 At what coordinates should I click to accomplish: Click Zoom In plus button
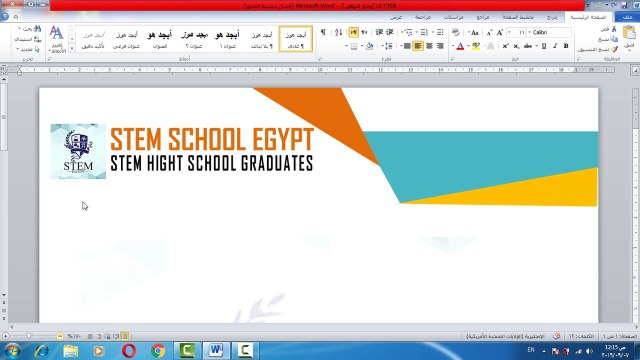click(5, 336)
